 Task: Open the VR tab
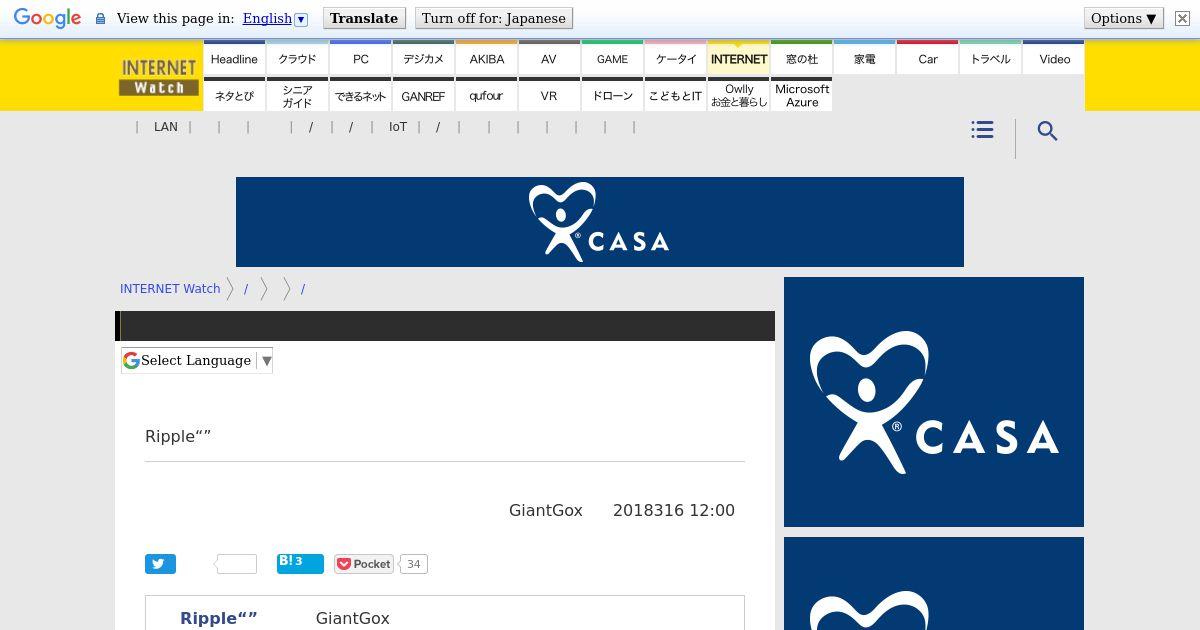(x=549, y=95)
